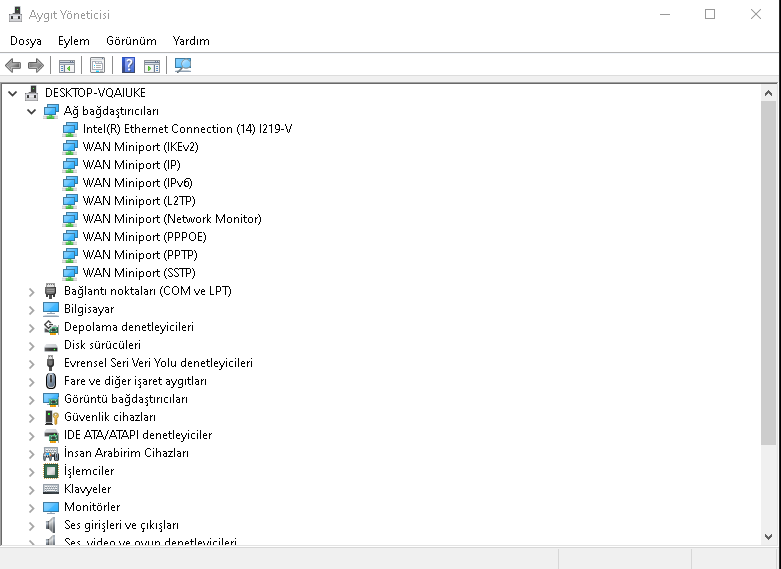Scan for hardware changes toolbar icon
This screenshot has width=781, height=569.
(x=183, y=65)
